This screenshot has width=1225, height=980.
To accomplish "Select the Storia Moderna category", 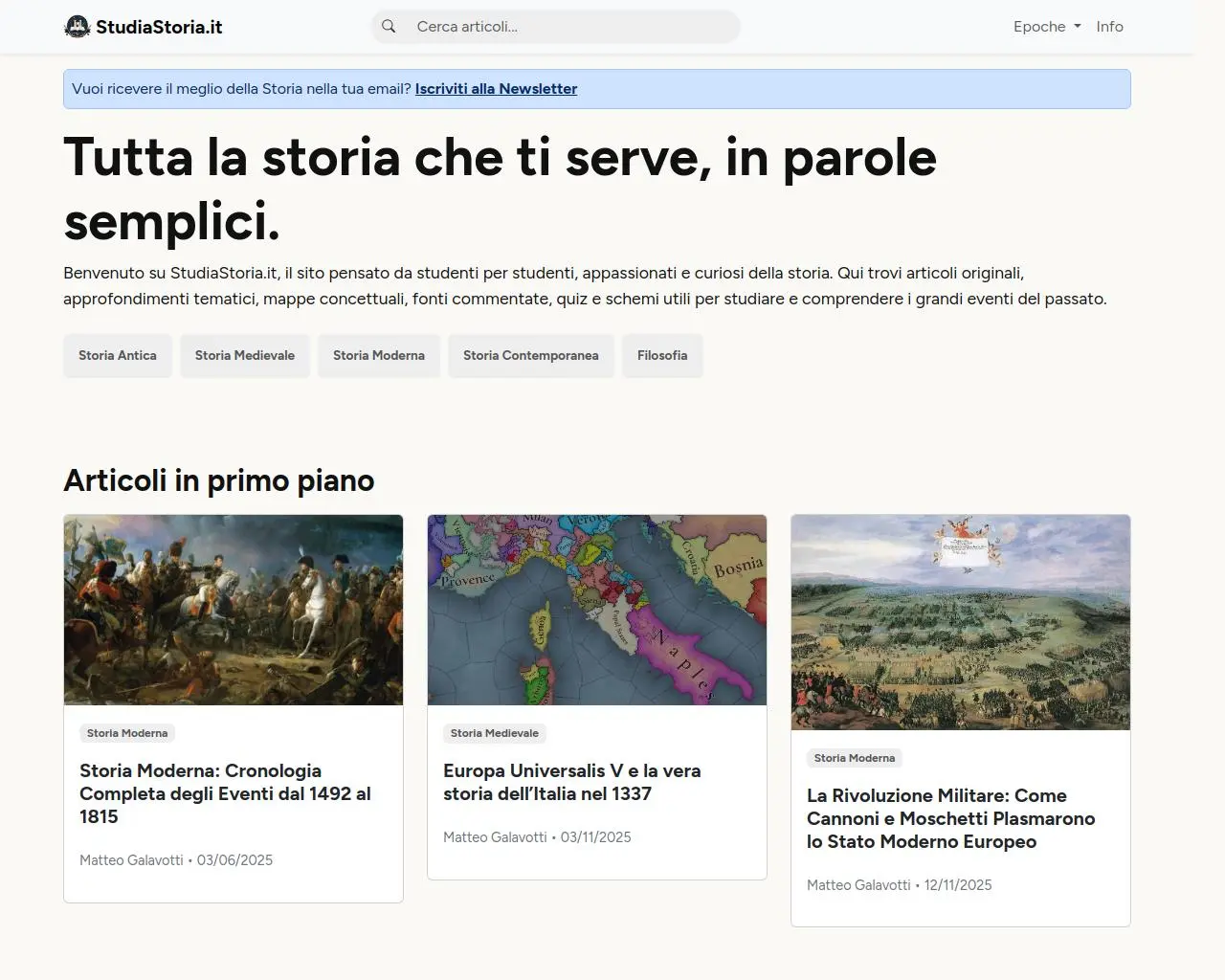I will (x=378, y=355).
